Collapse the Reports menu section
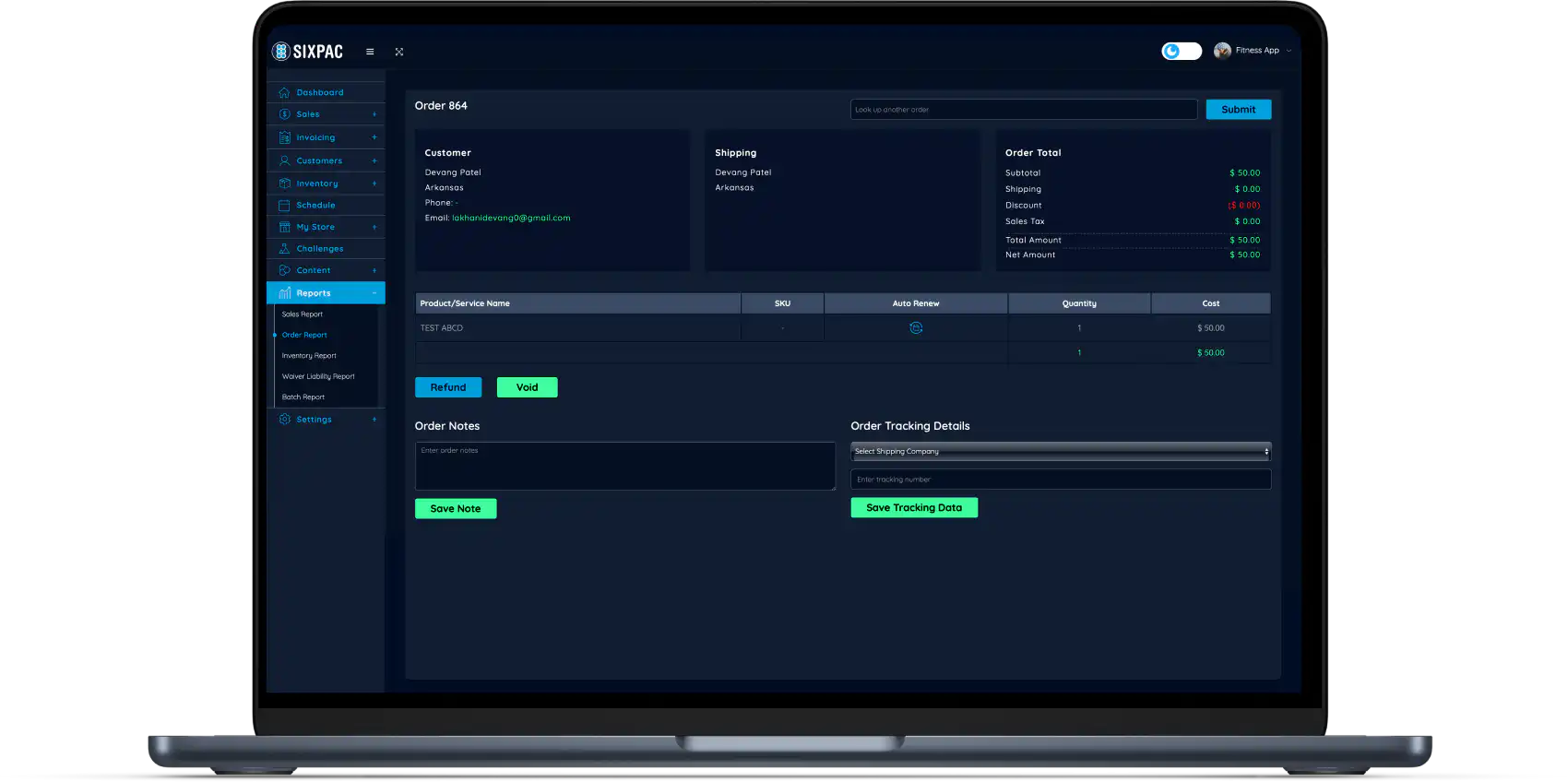Image resolution: width=1568 pixels, height=782 pixels. [x=374, y=293]
